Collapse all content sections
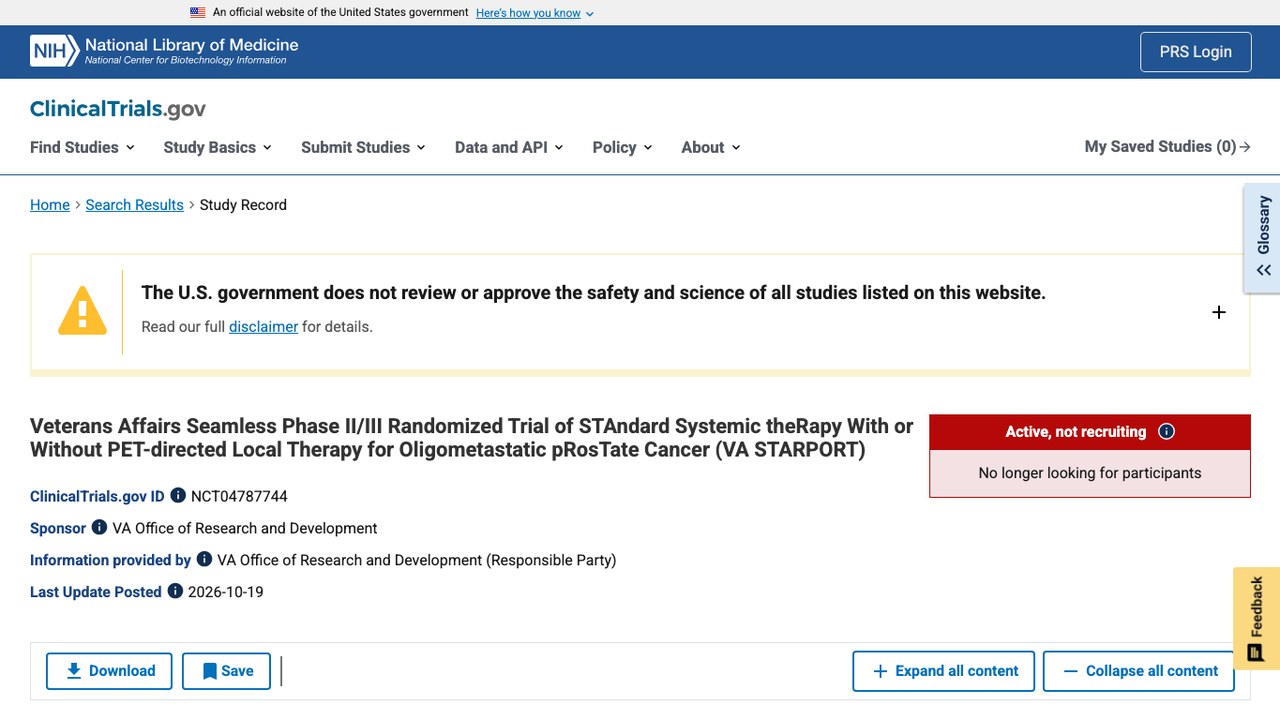This screenshot has width=1280, height=720. 1139,671
